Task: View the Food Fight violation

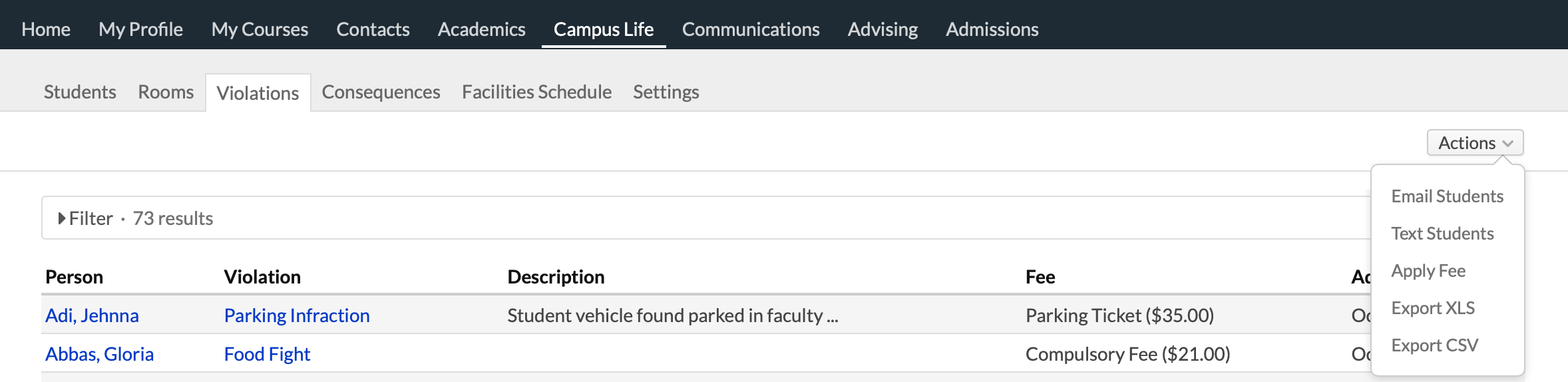Action: (267, 354)
